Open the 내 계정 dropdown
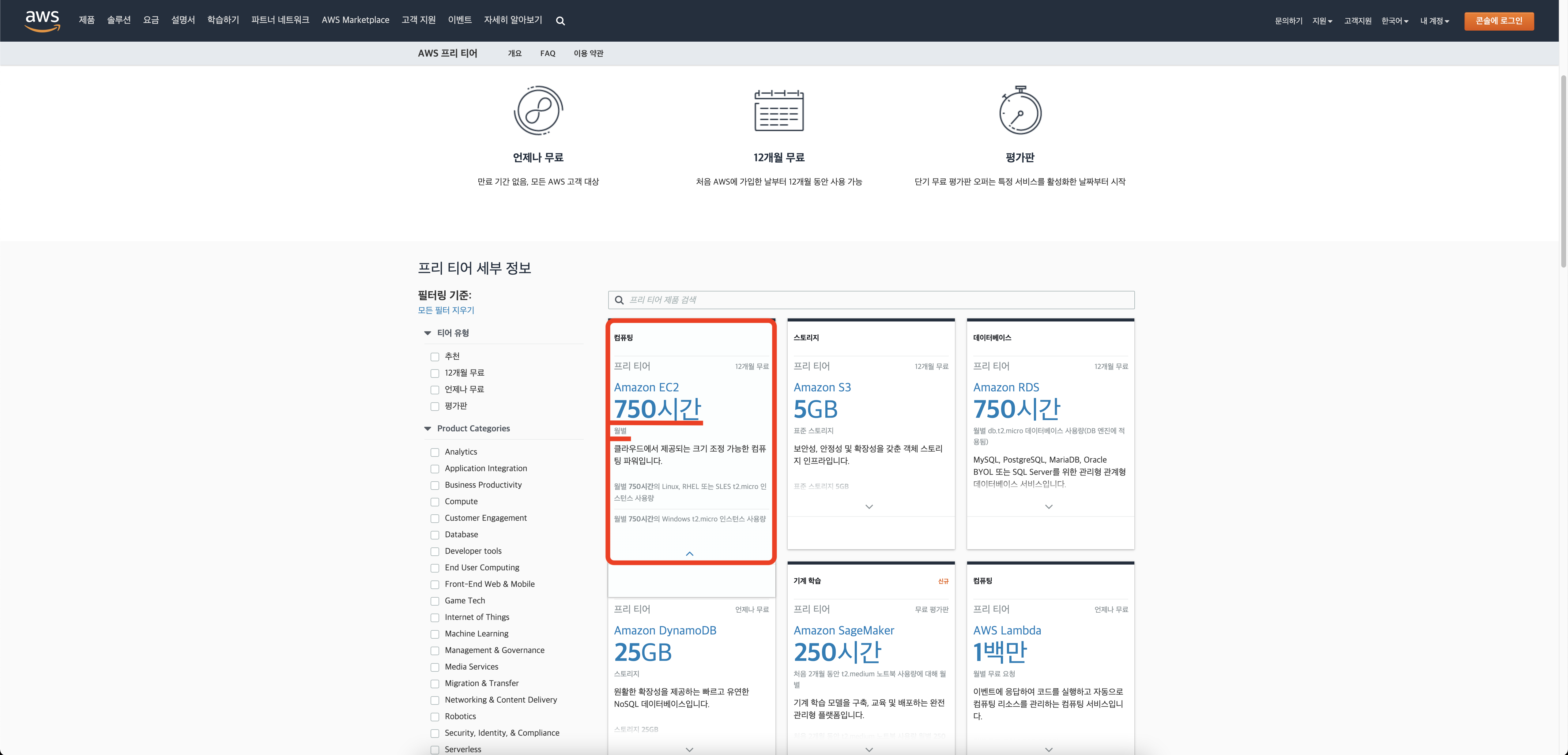The width and height of the screenshot is (1568, 755). coord(1434,21)
